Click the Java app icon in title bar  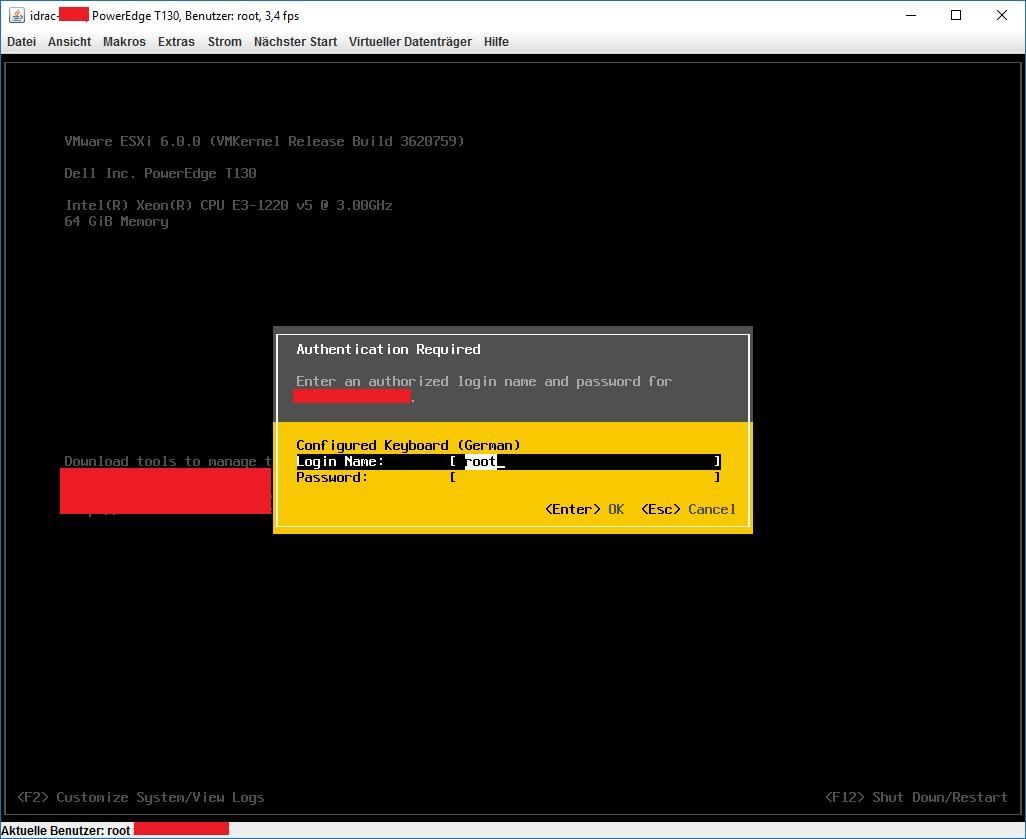(16, 15)
